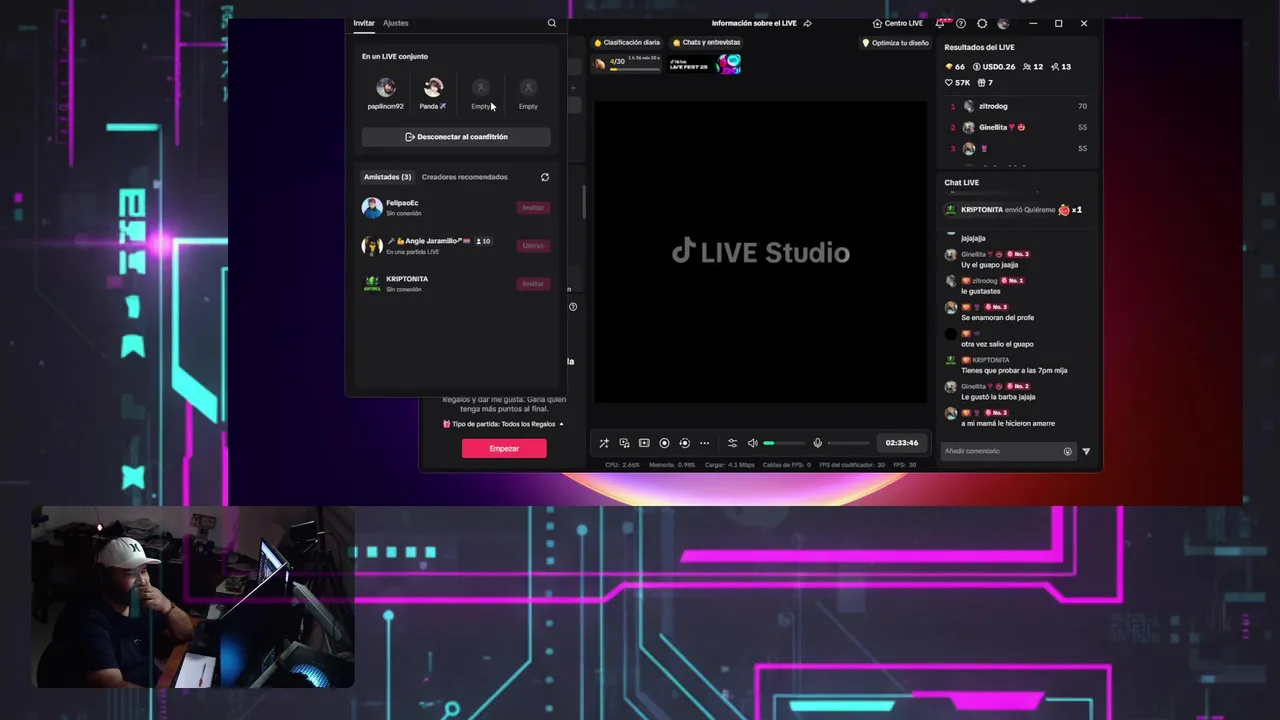Switch to the Ajustes tab
Image resolution: width=1280 pixels, height=720 pixels.
coord(396,23)
